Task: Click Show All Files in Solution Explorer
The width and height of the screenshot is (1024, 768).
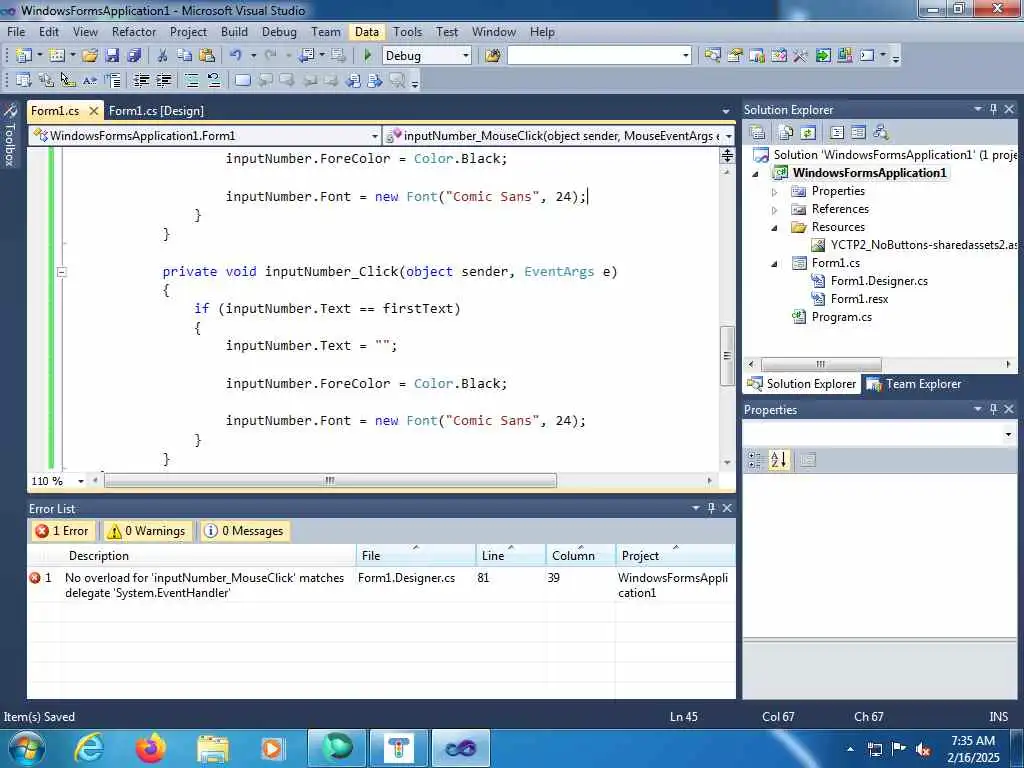Action: 786,133
